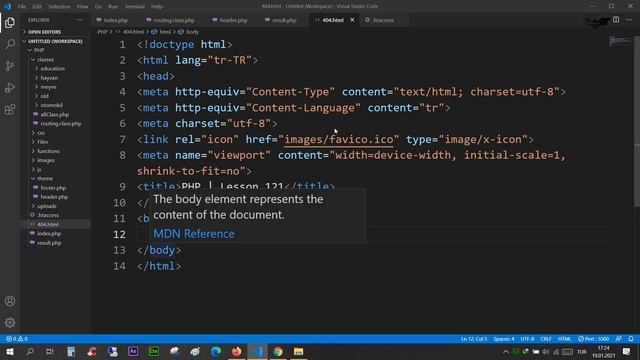This screenshot has height=360, width=640.
Task: Click the Ln 12, Col 5 status item
Action: pos(474,339)
